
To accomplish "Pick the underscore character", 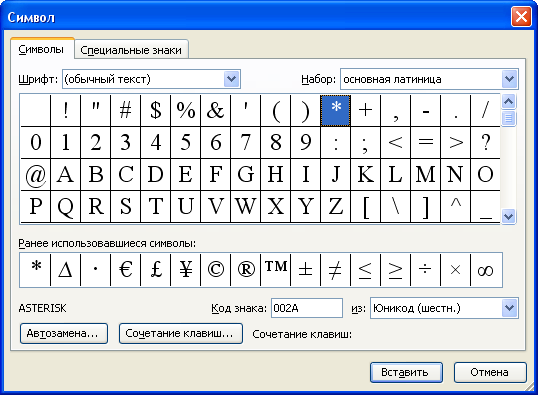I will (x=486, y=207).
